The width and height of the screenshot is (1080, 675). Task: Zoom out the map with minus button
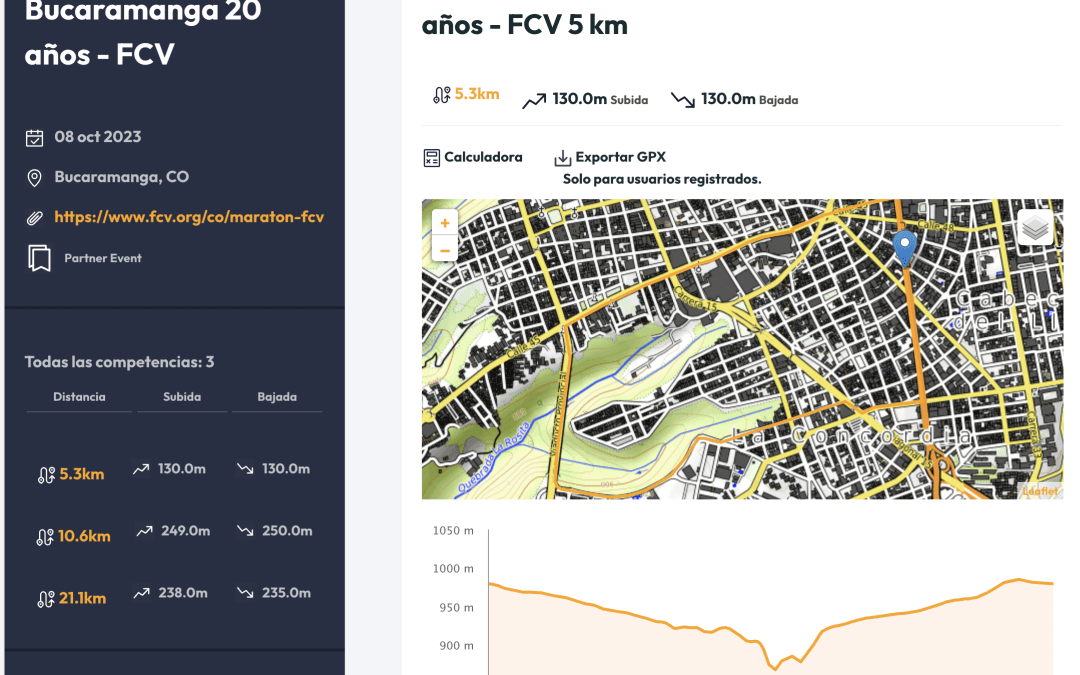(445, 248)
